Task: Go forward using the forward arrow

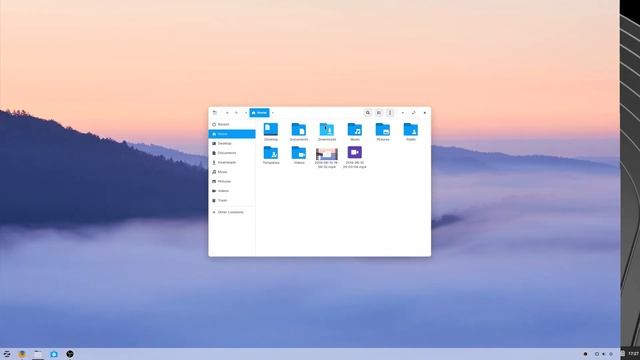Action: 236,113
